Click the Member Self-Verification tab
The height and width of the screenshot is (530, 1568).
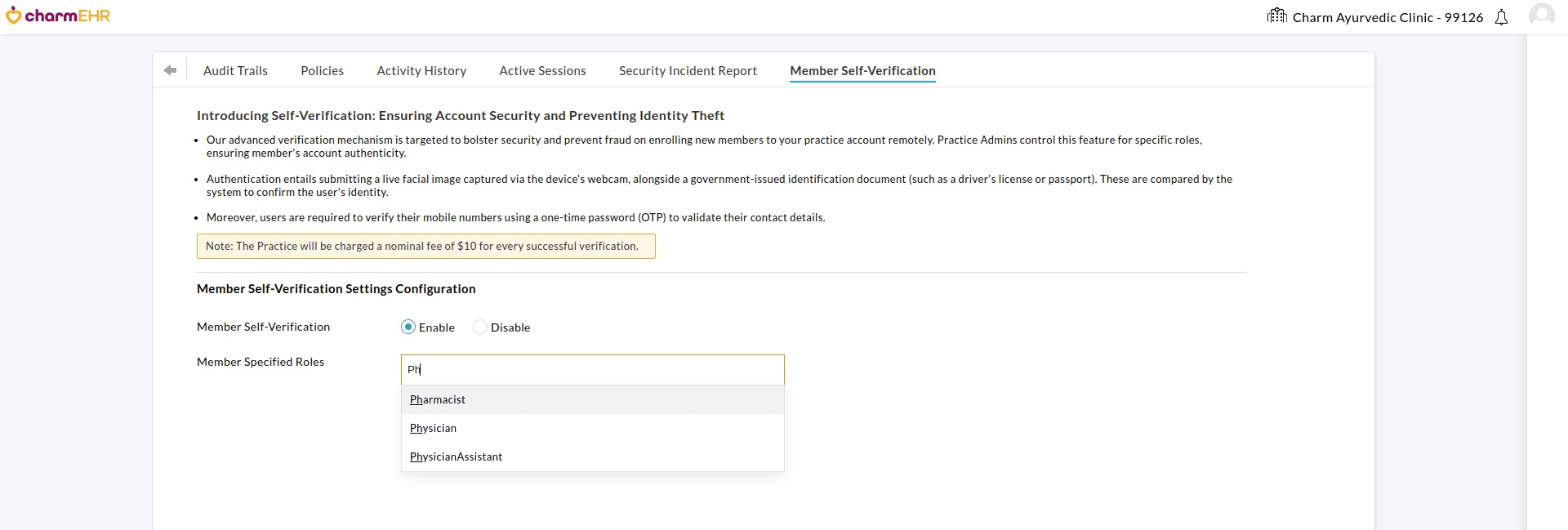(862, 71)
